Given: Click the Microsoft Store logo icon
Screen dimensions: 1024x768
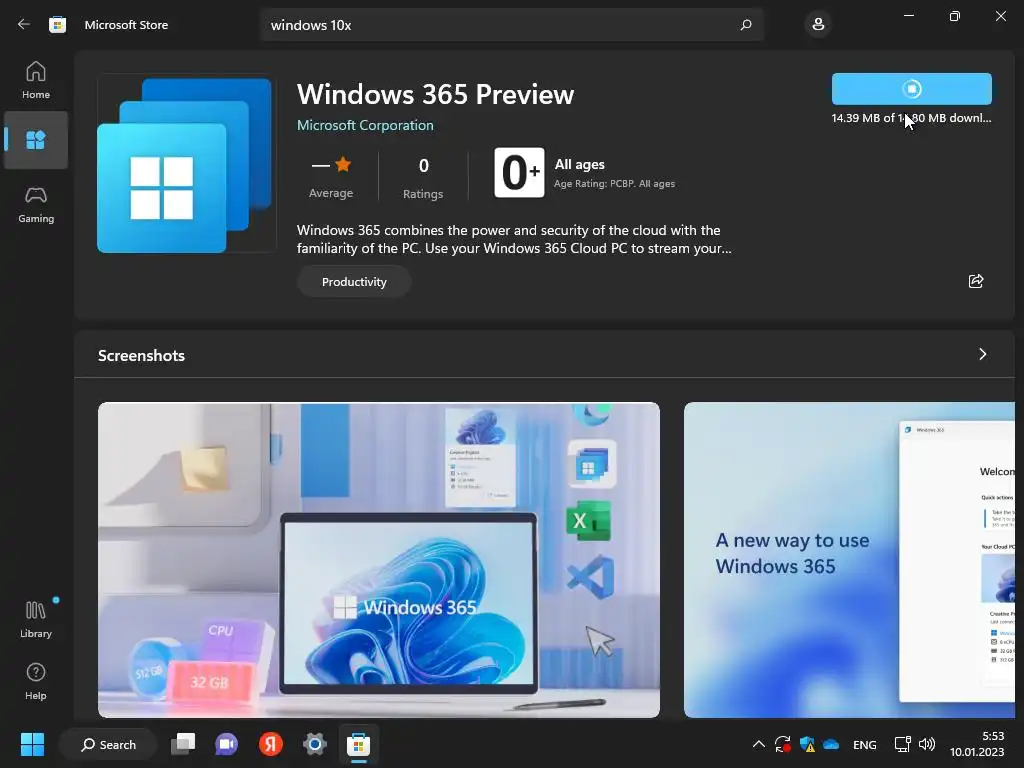Looking at the screenshot, I should 57,25.
